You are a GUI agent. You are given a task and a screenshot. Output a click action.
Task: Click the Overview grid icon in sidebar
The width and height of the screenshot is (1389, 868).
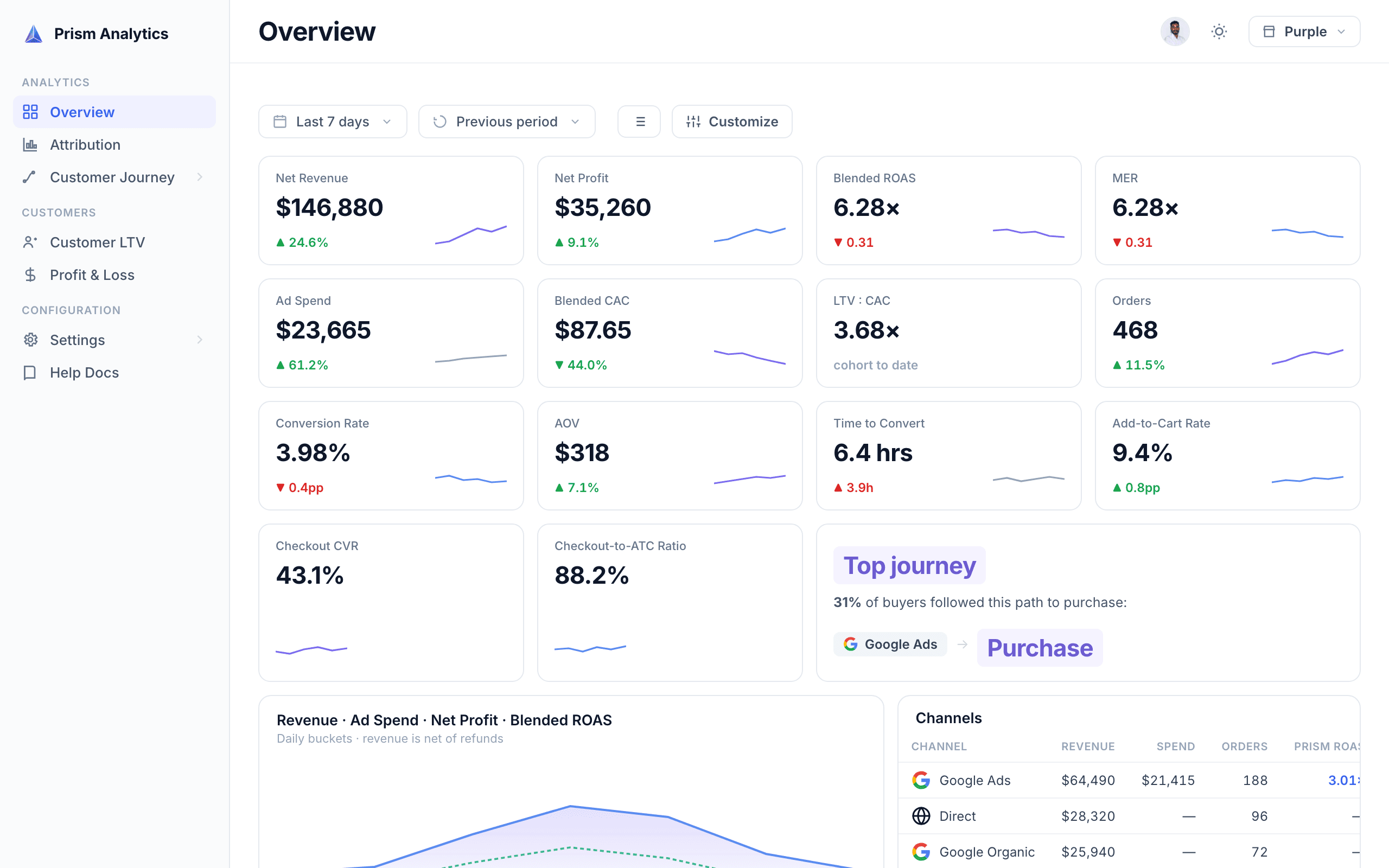click(x=30, y=112)
